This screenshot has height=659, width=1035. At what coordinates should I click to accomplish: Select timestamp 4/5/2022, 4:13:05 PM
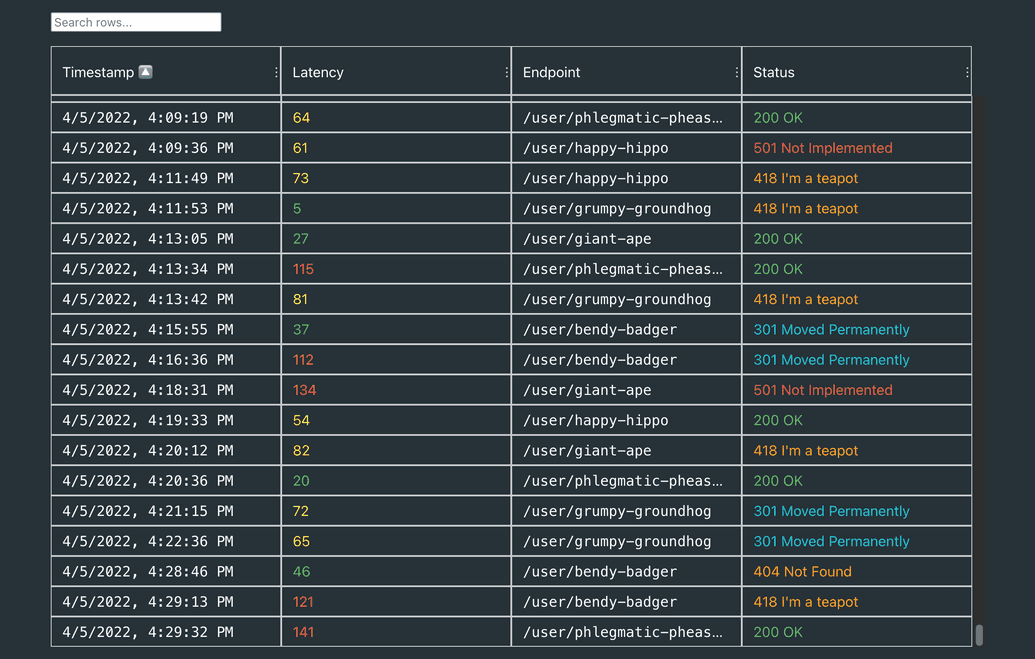pos(148,239)
